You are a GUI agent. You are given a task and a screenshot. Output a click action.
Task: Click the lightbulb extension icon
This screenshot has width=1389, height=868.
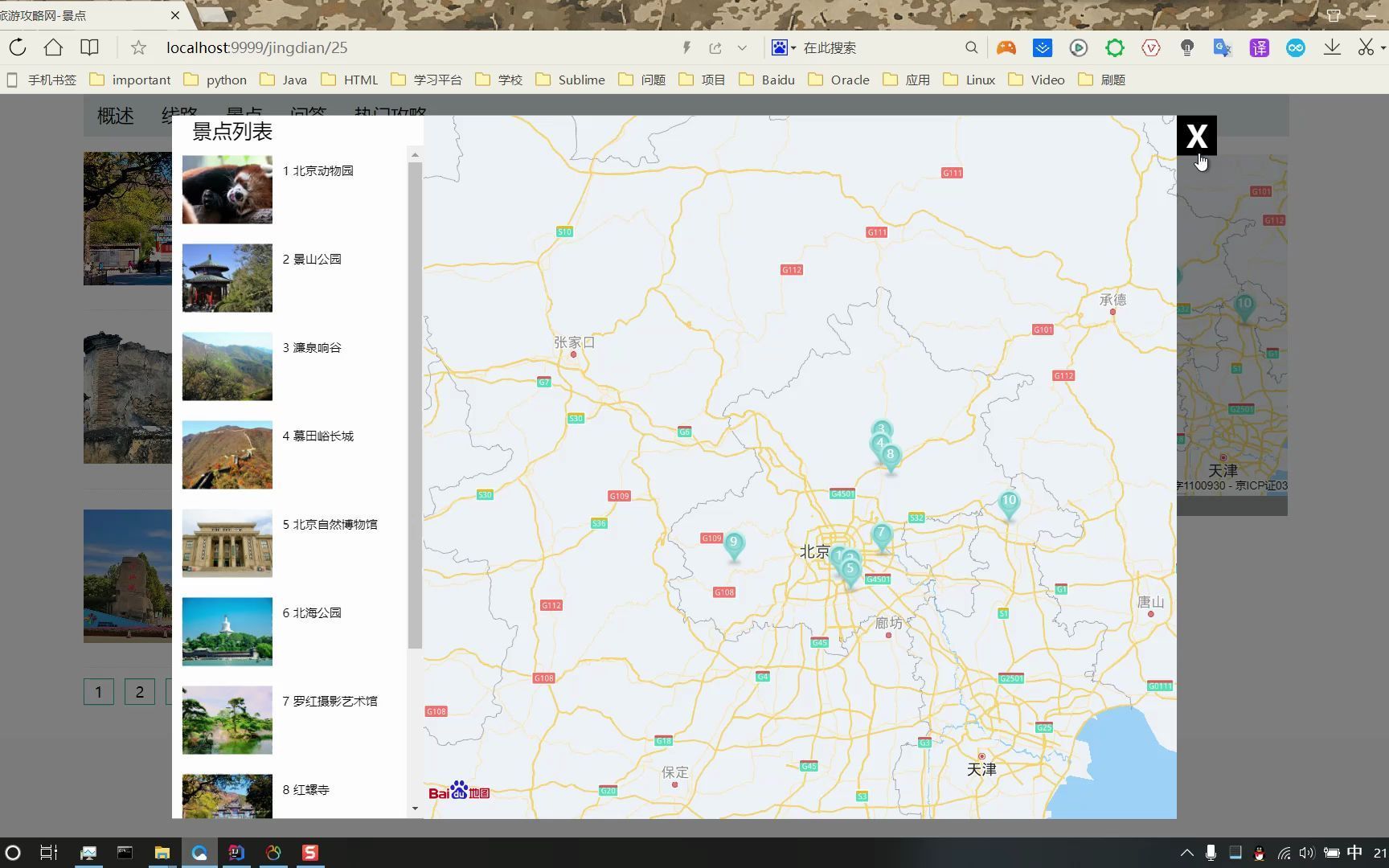coord(1186,47)
